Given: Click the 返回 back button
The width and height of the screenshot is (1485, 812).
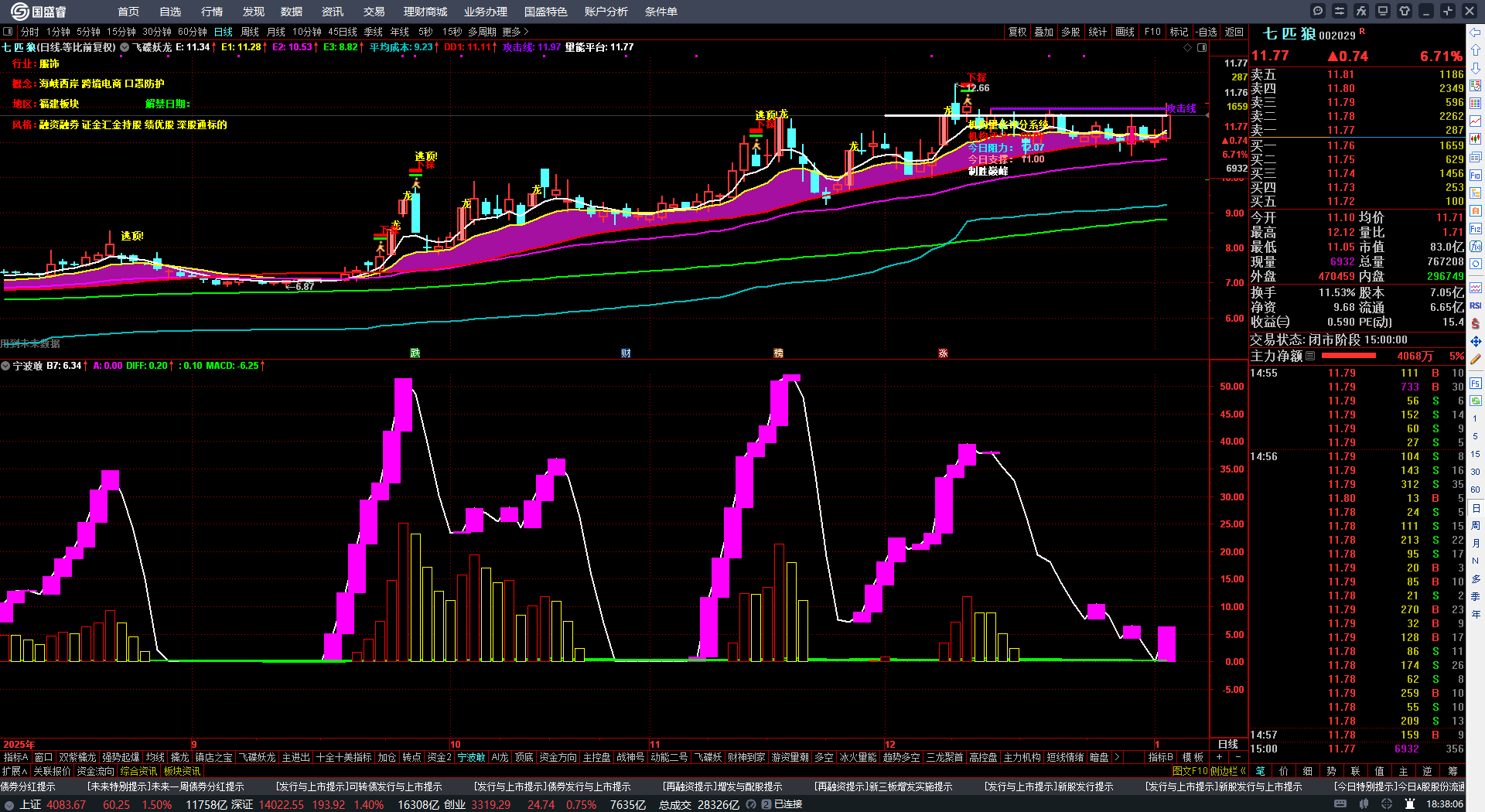Looking at the screenshot, I should [x=1234, y=32].
